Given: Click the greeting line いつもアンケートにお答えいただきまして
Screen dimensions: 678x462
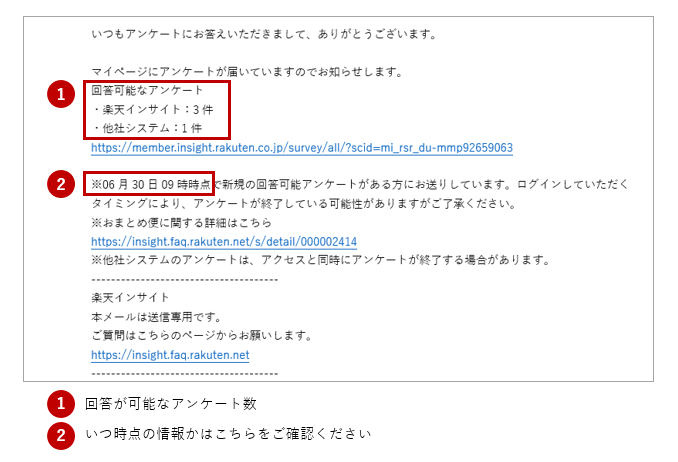Looking at the screenshot, I should (264, 34).
